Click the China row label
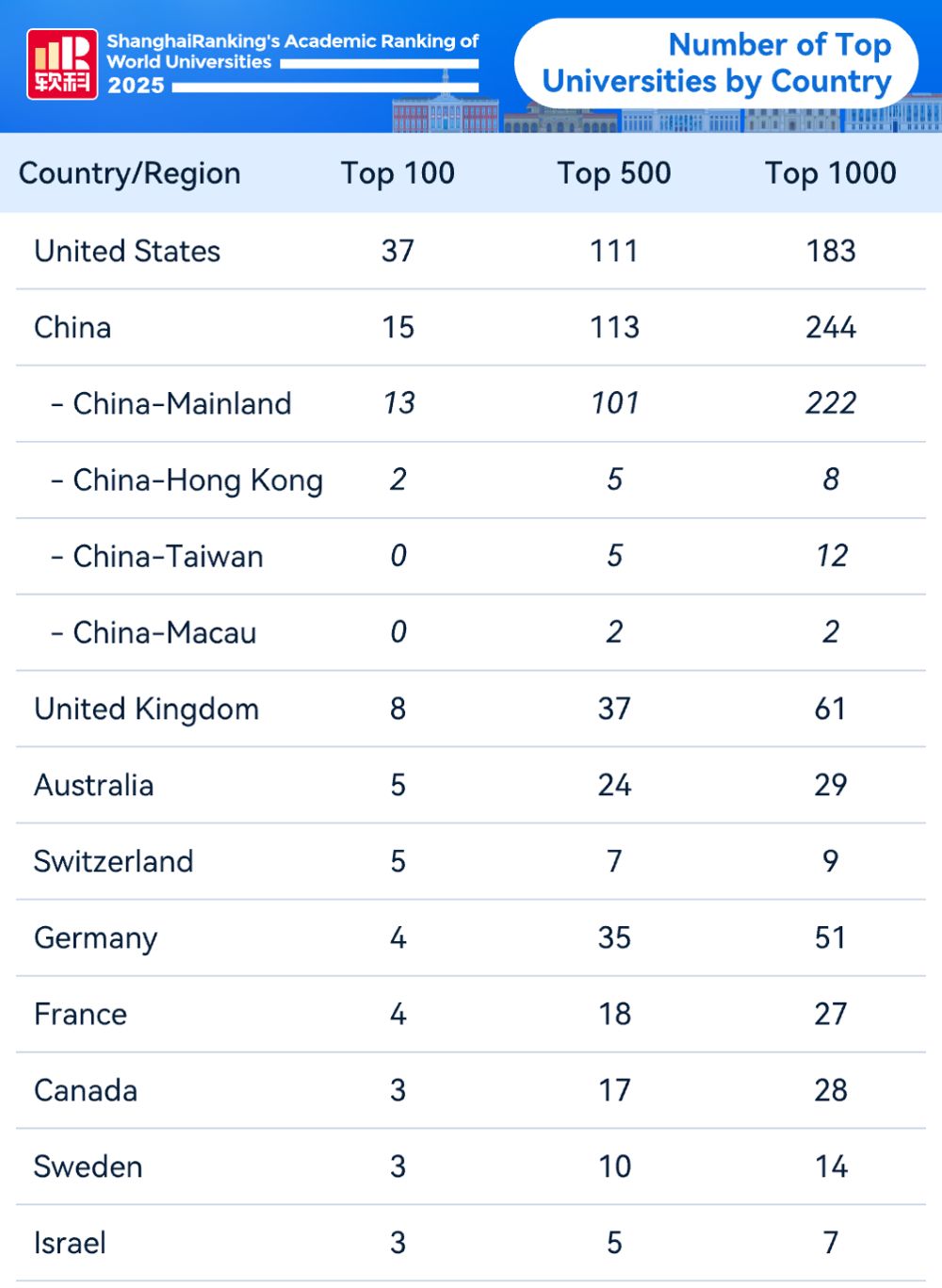 point(73,328)
